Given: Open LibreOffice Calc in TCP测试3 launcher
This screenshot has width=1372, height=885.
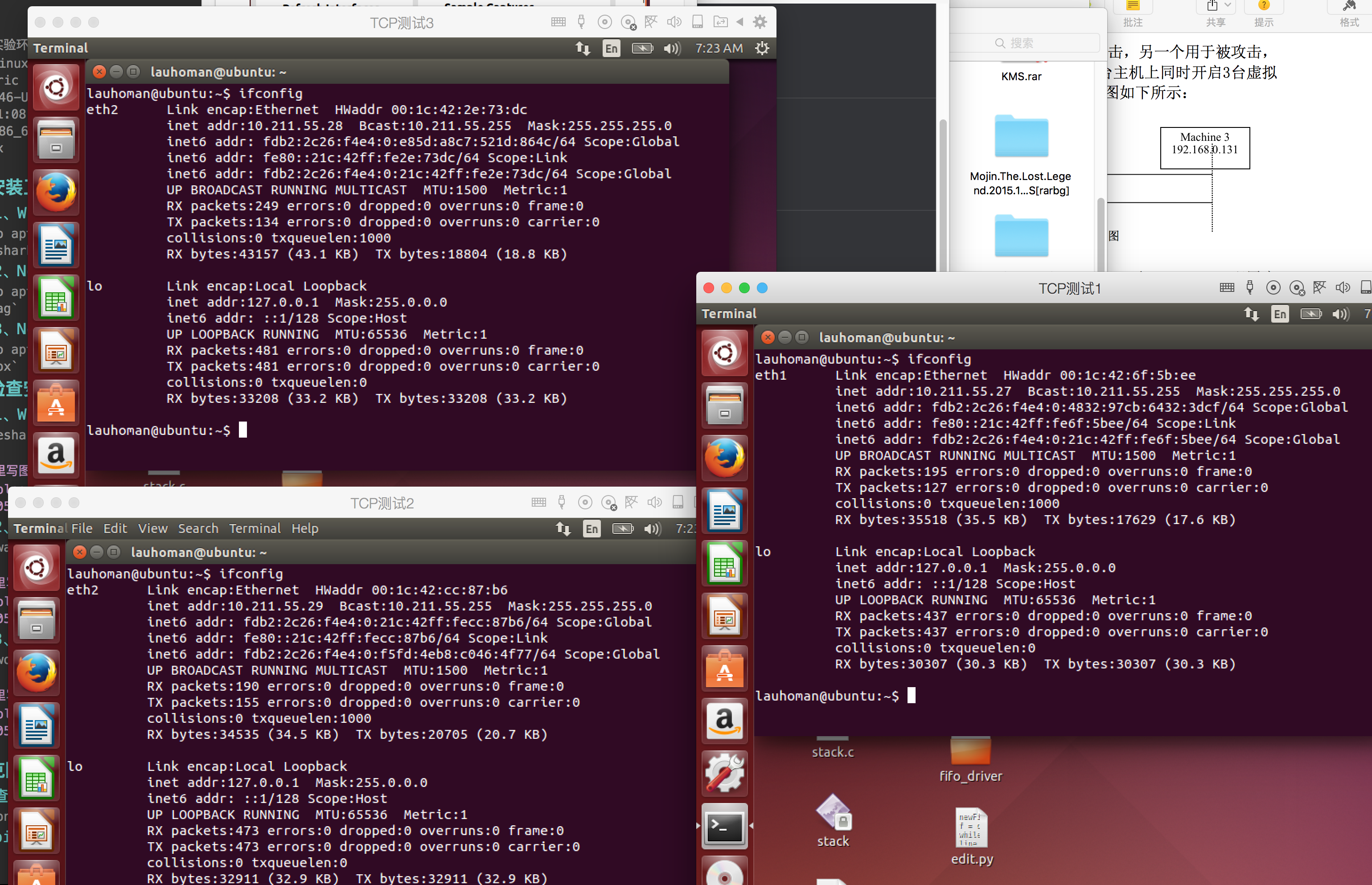Looking at the screenshot, I should [56, 298].
